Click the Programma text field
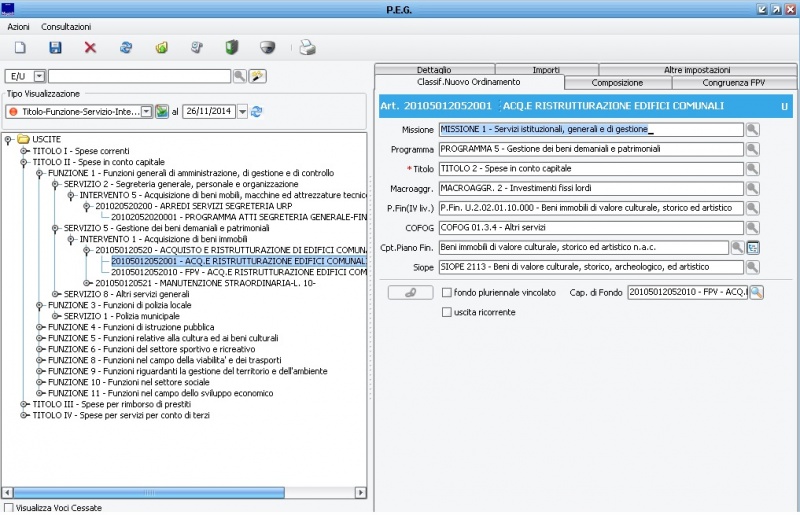 click(591, 149)
